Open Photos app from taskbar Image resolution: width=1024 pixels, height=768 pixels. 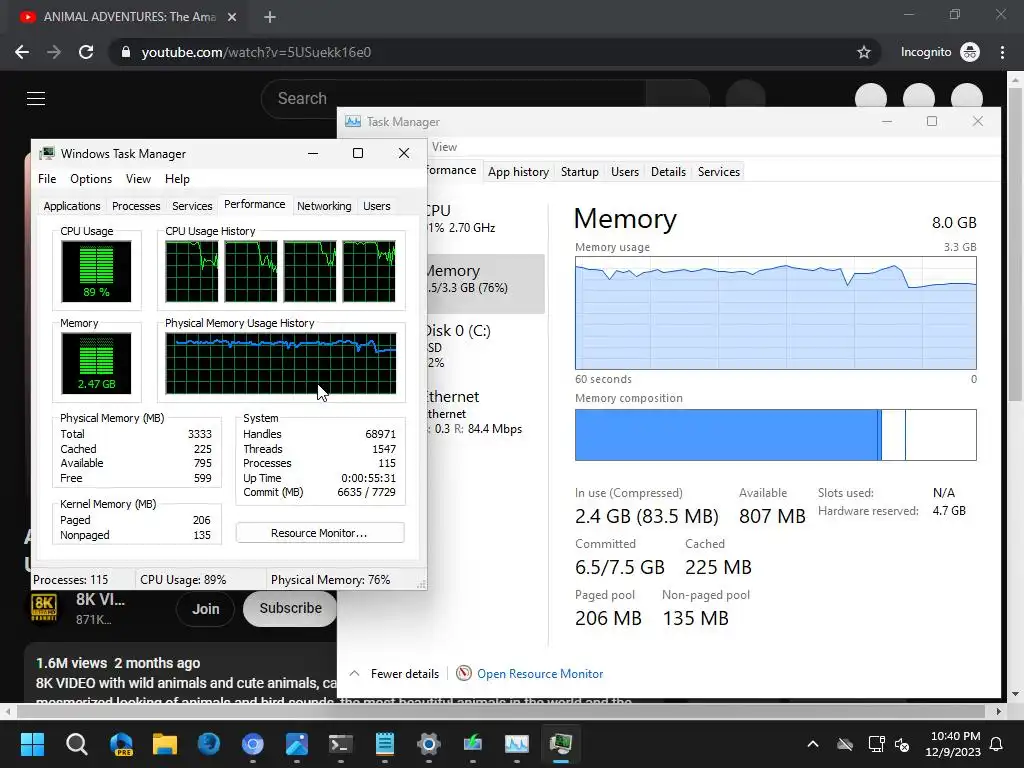[296, 743]
